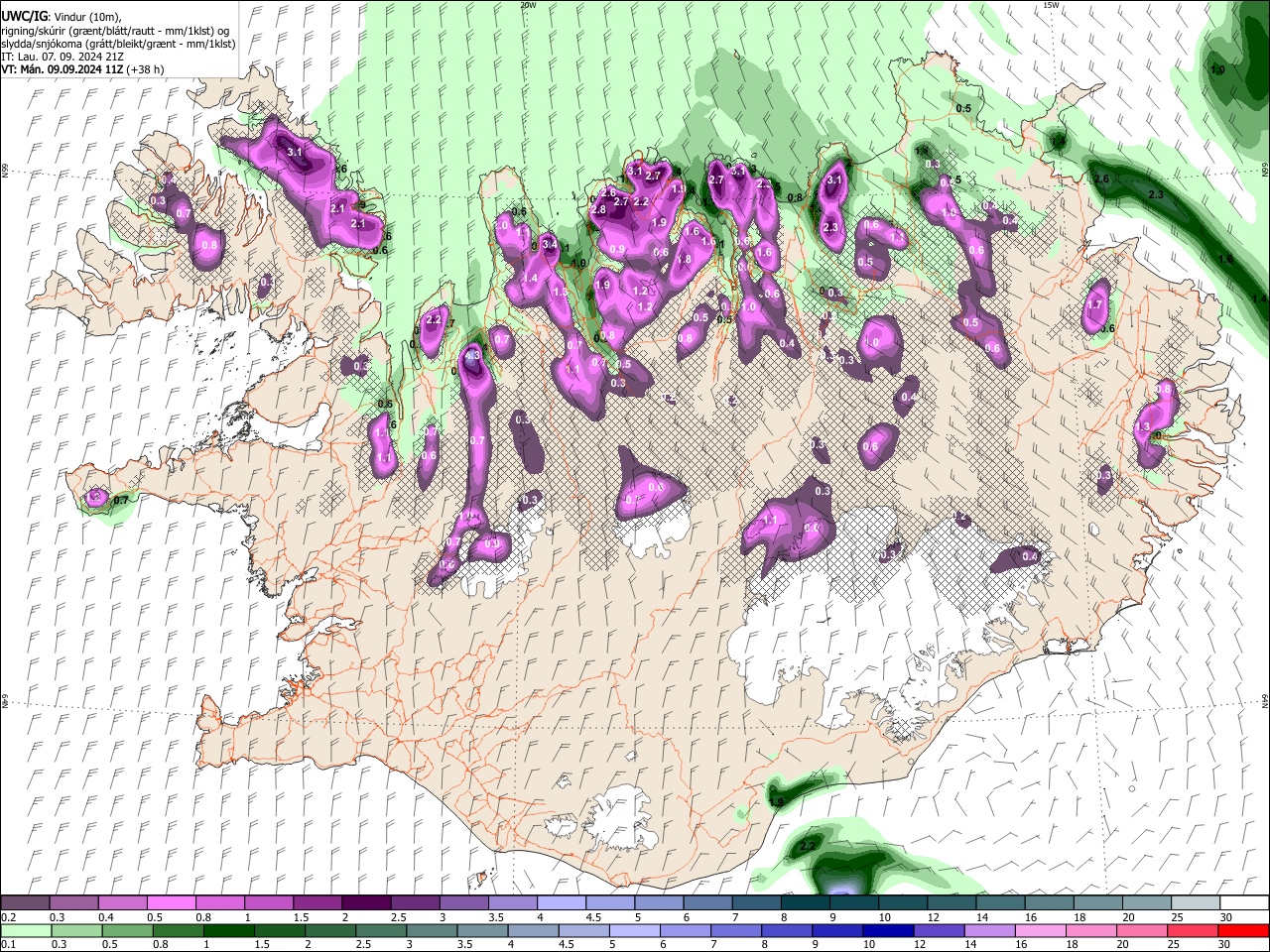Select the light pink 16 swatch in lower legend row
The image size is (1270, 952).
1041,930
